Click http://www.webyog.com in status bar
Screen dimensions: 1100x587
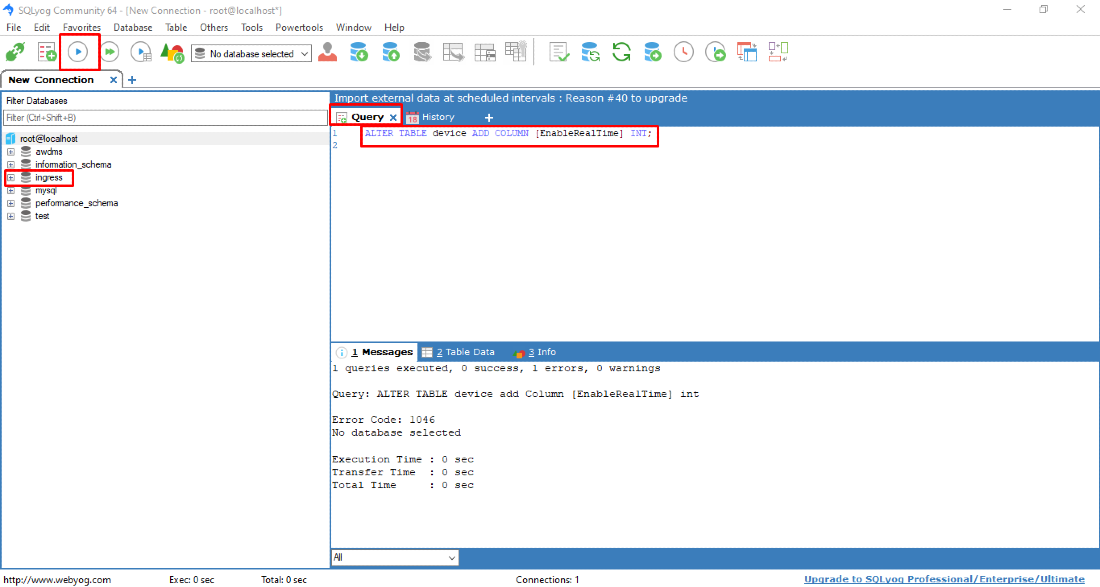tap(58, 579)
